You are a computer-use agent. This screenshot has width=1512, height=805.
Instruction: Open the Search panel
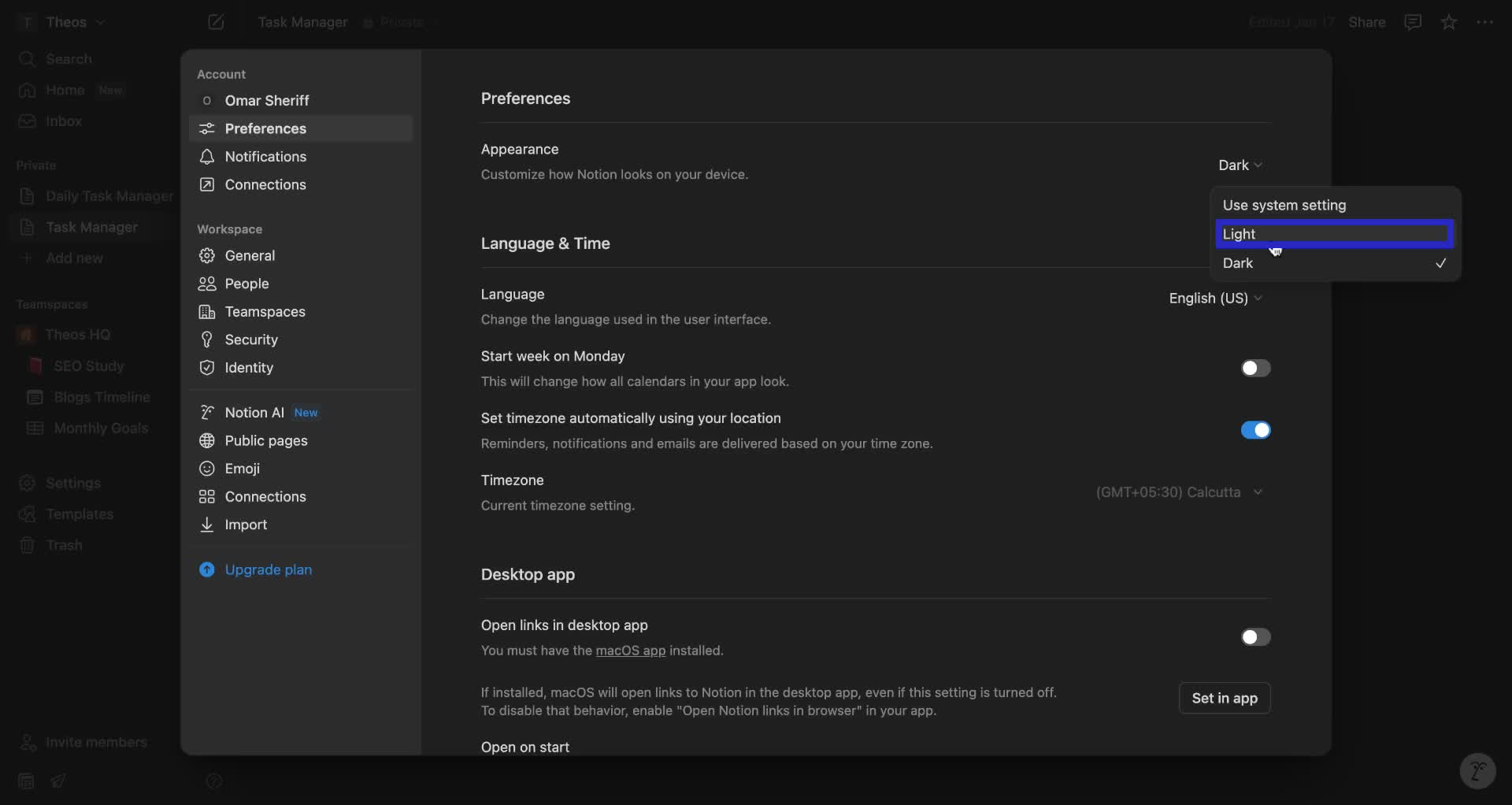coord(69,58)
